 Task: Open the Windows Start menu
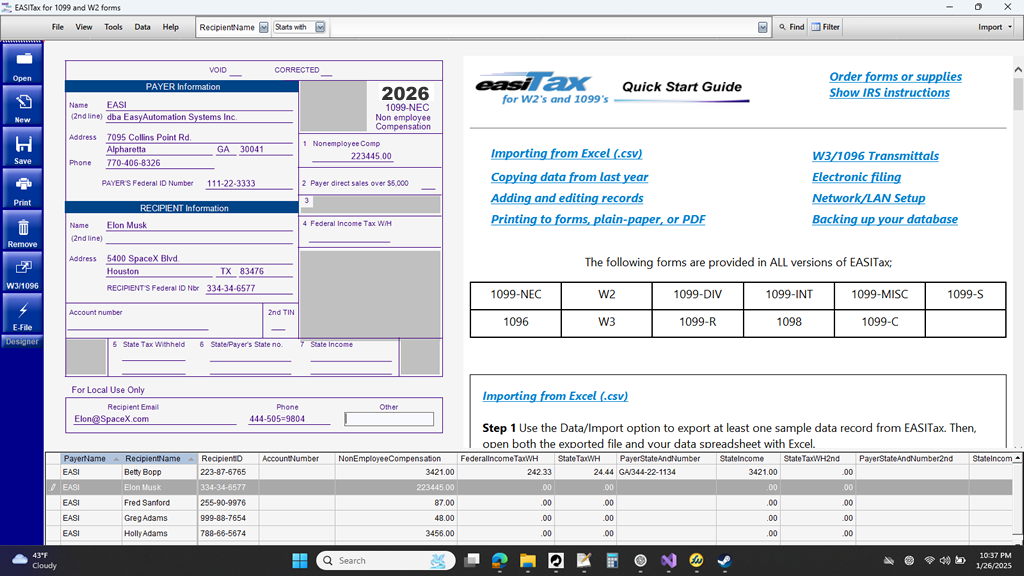[x=300, y=560]
